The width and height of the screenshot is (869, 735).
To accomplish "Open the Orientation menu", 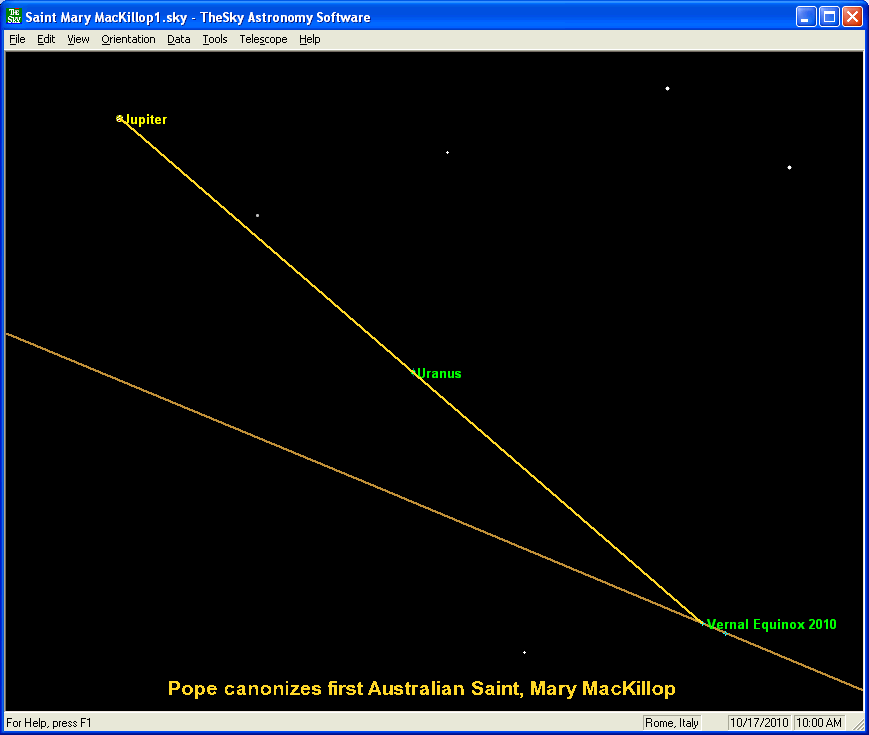I will point(128,39).
